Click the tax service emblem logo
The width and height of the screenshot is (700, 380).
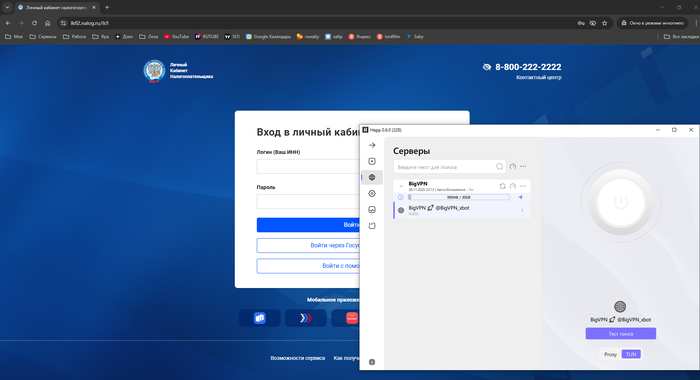coord(154,71)
